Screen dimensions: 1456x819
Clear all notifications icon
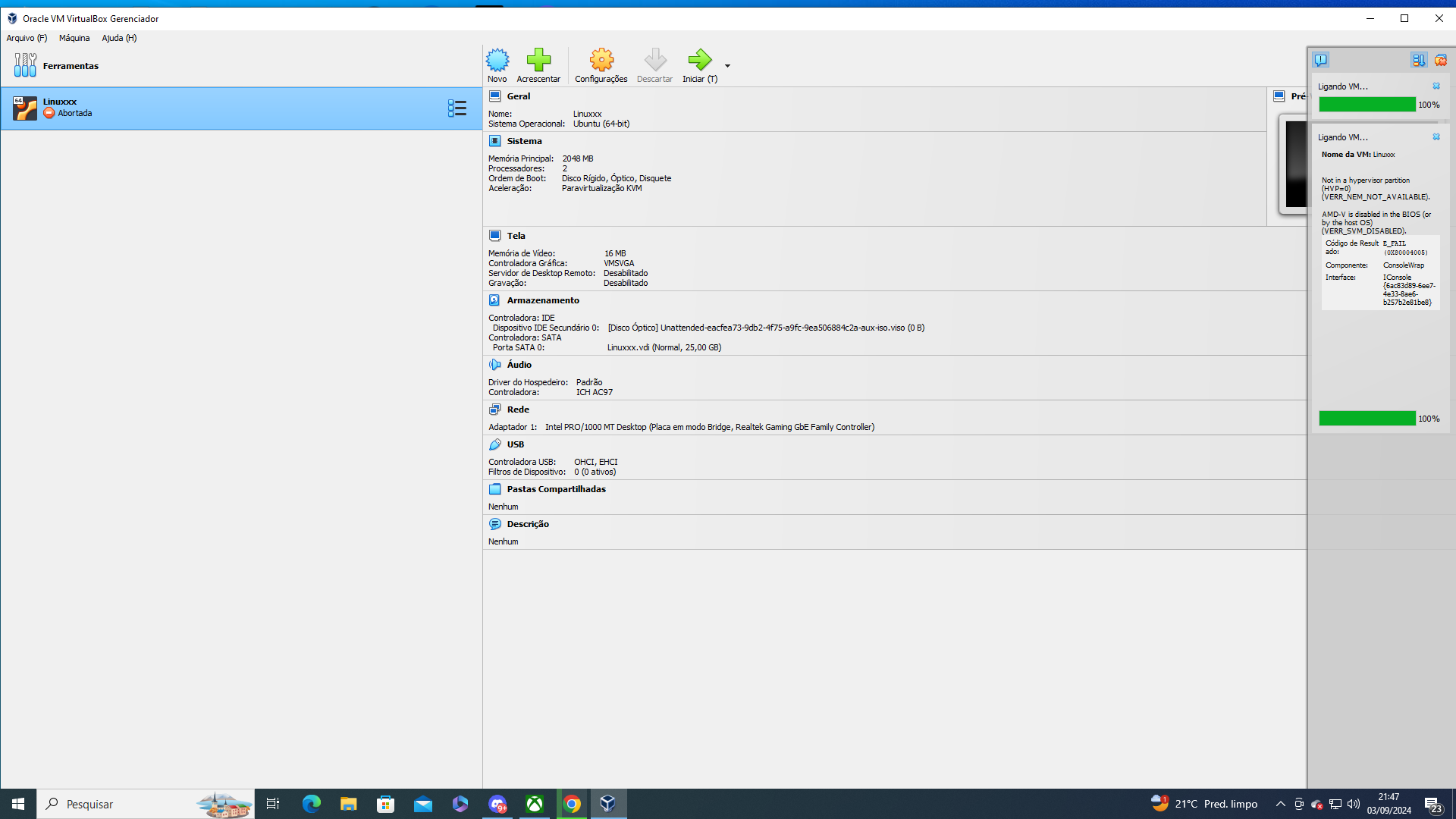click(x=1441, y=60)
